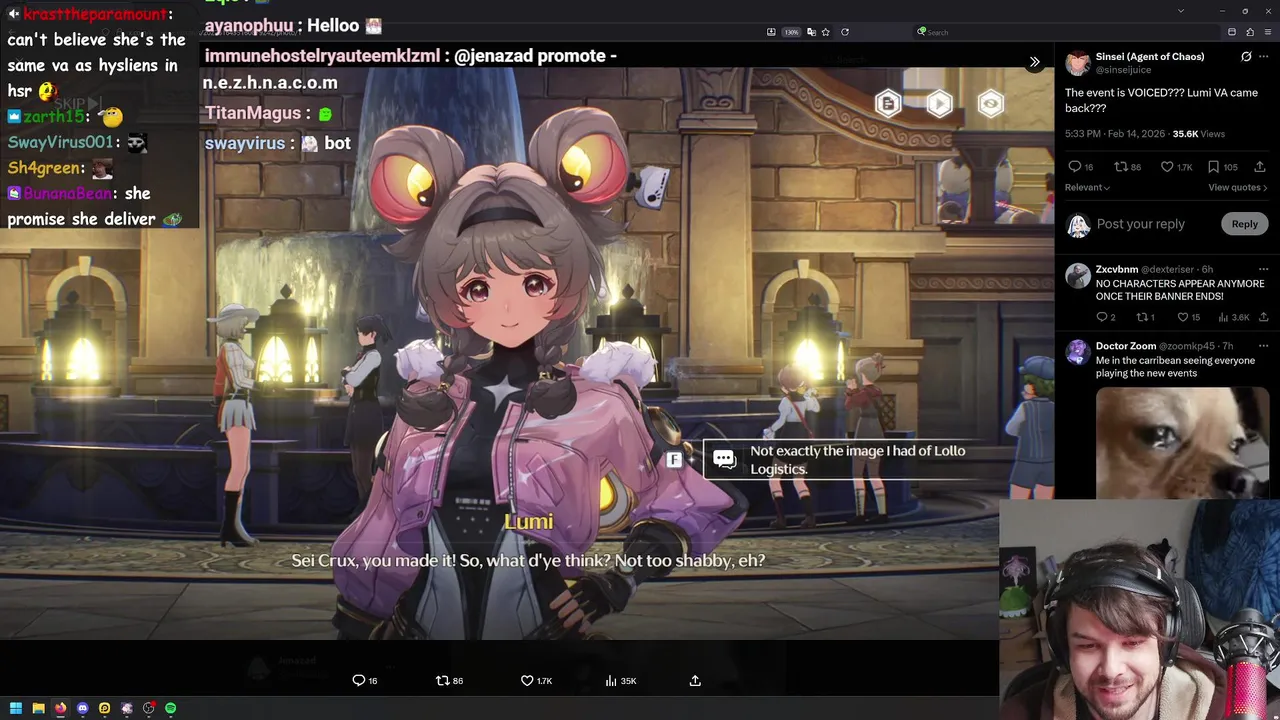Open the in-game dialogue log icon
This screenshot has height=720, width=1280.
coord(888,104)
